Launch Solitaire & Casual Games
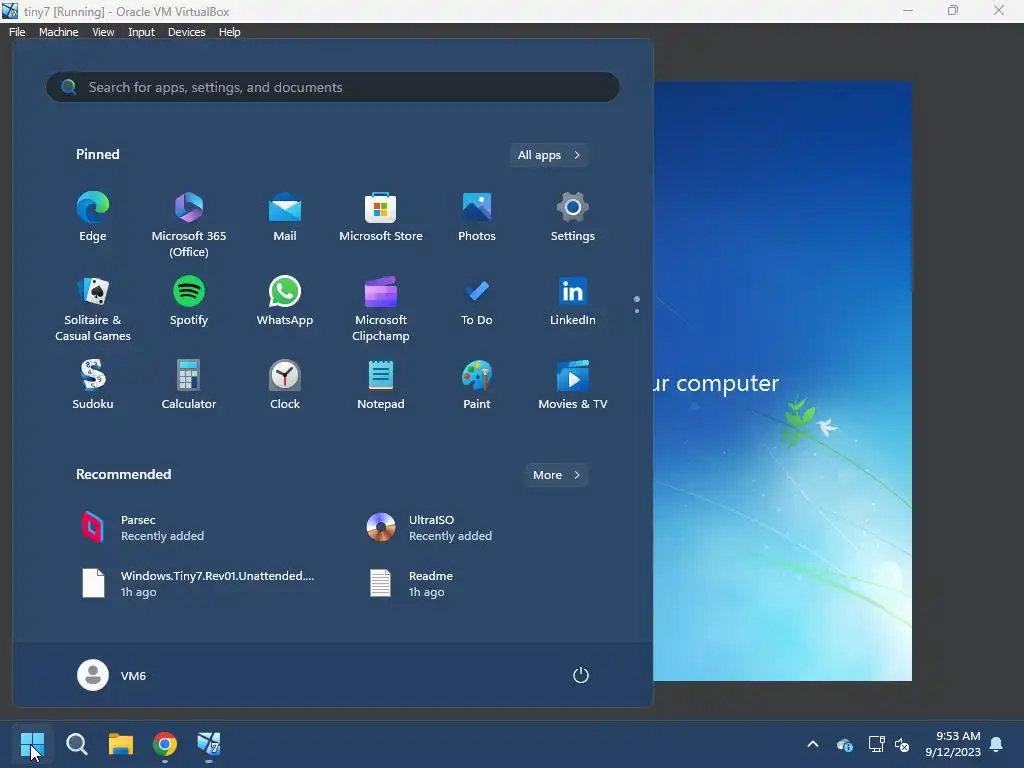Image resolution: width=1024 pixels, height=768 pixels. pos(93,308)
